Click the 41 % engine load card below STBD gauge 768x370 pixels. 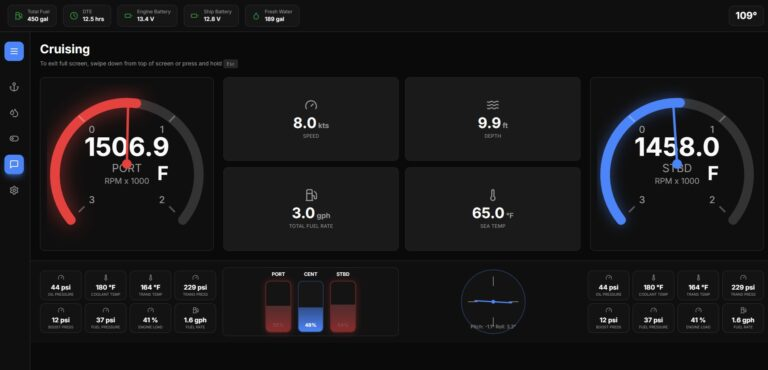698,318
